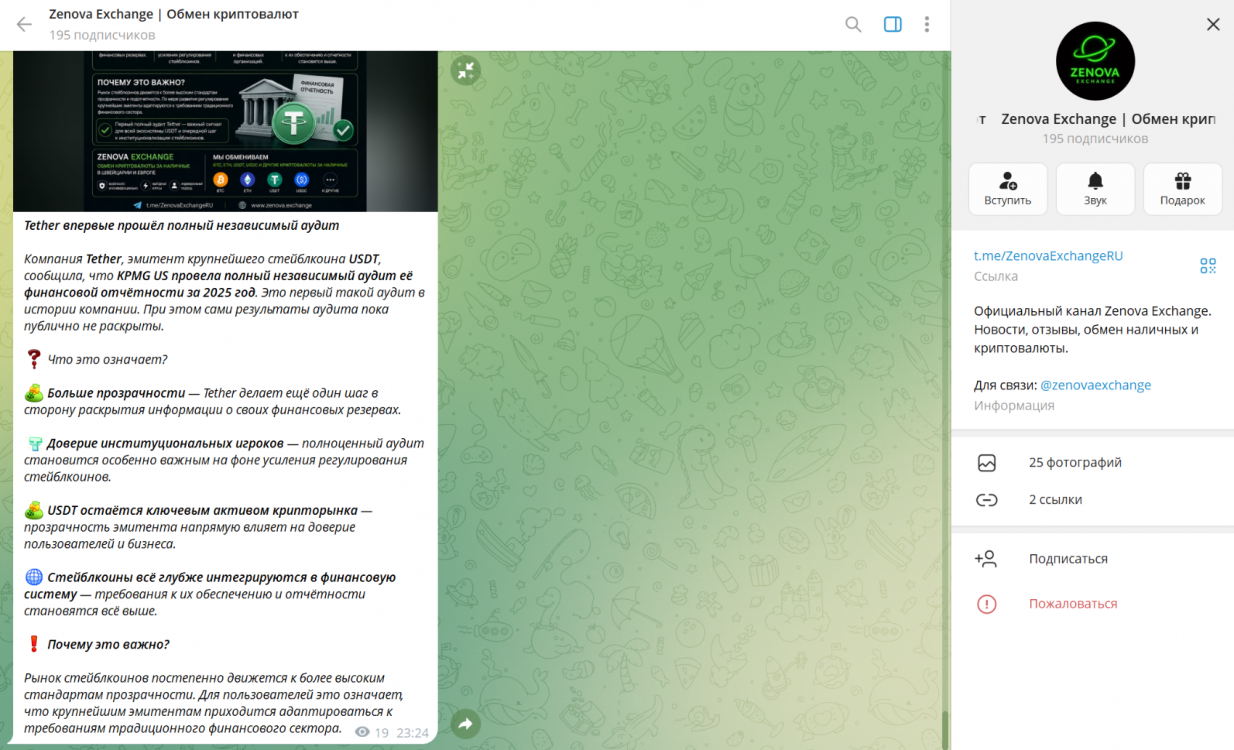Viewport: 1234px width, 750px height.
Task: Go back using the arrow icon
Action: point(24,24)
